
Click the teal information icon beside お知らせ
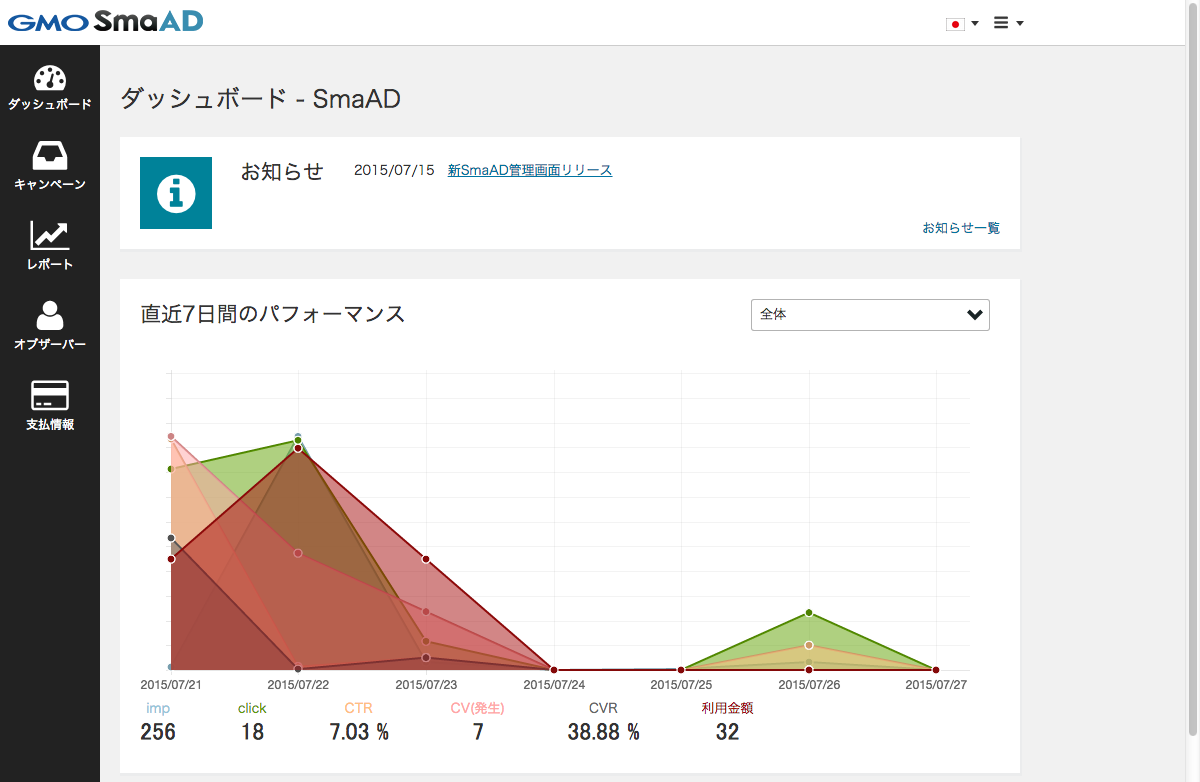point(176,193)
